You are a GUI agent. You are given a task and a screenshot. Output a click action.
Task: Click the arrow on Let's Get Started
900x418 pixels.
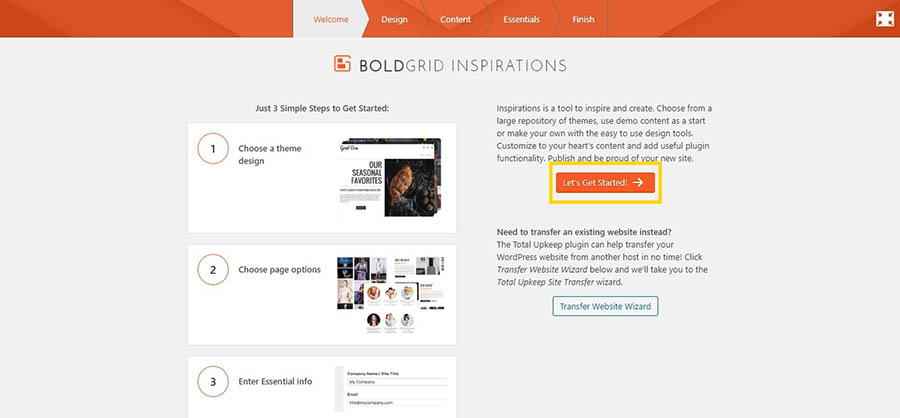[x=638, y=183]
